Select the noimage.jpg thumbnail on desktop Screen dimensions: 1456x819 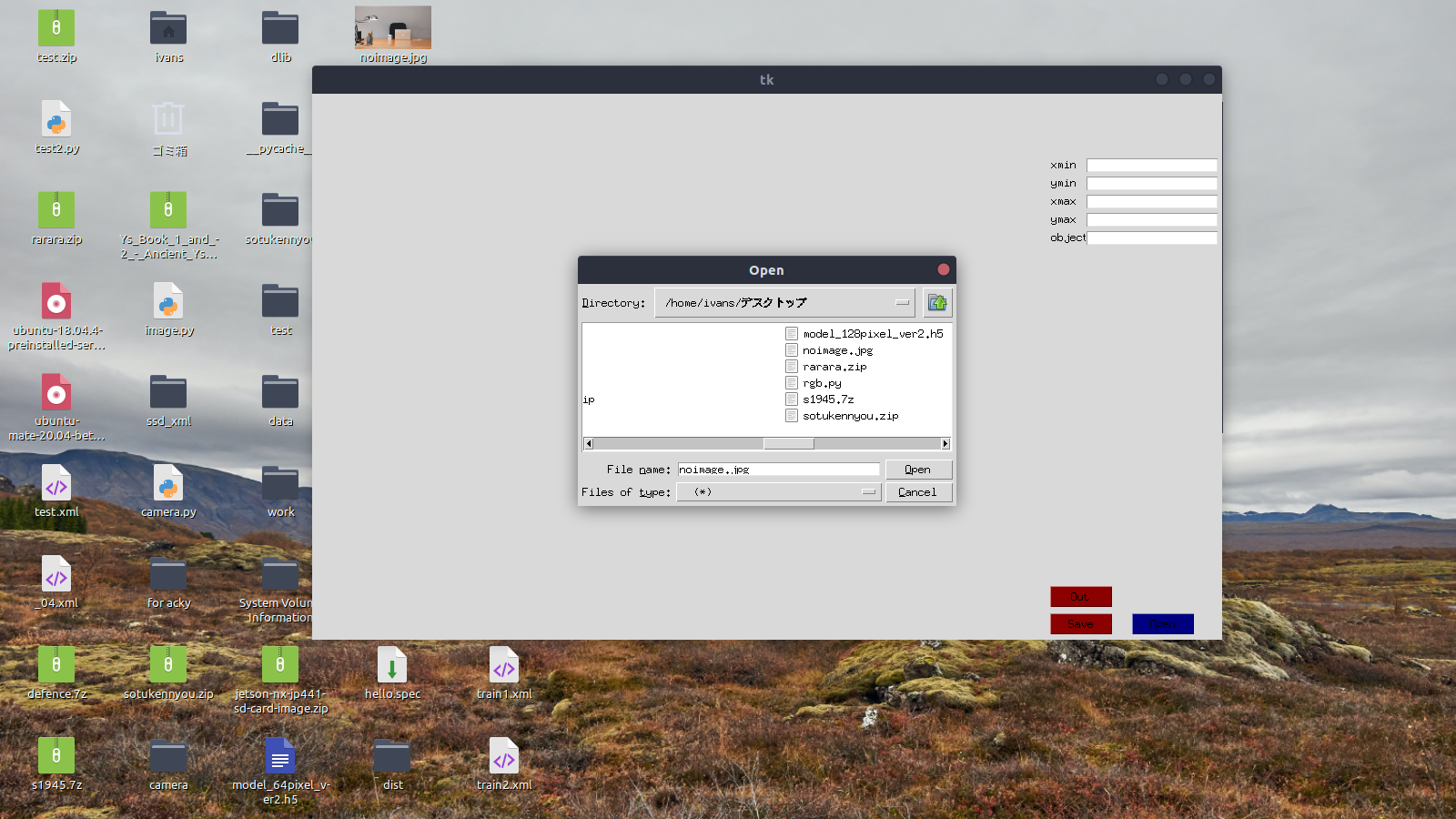393,27
